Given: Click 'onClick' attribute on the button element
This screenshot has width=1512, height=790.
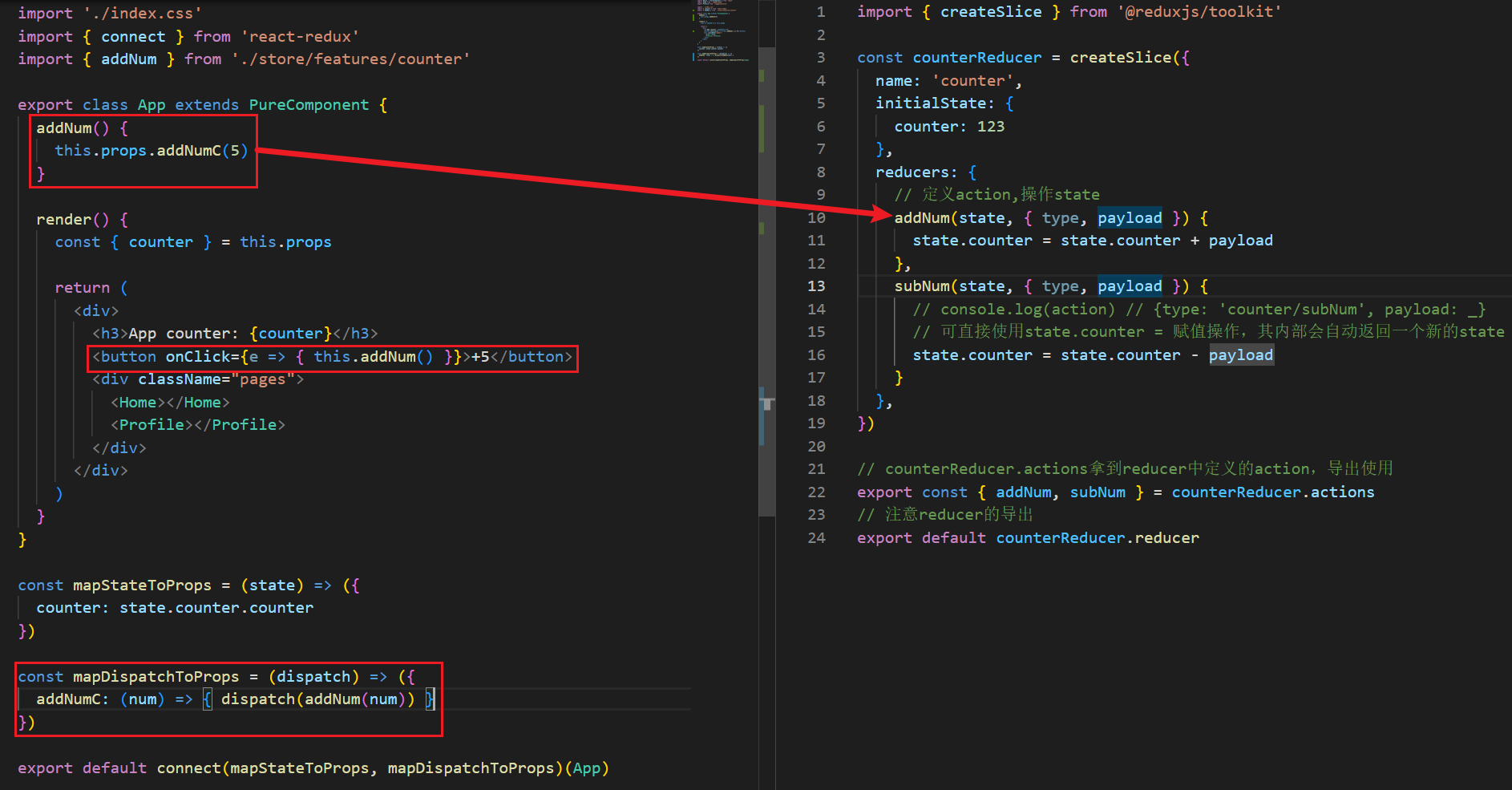Looking at the screenshot, I should (198, 357).
